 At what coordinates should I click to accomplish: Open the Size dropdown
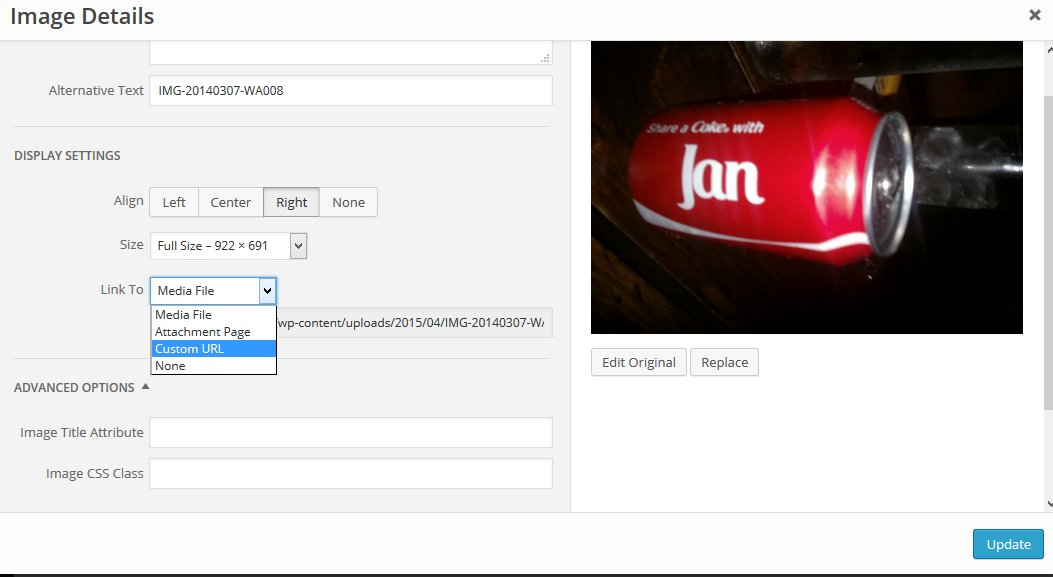228,246
